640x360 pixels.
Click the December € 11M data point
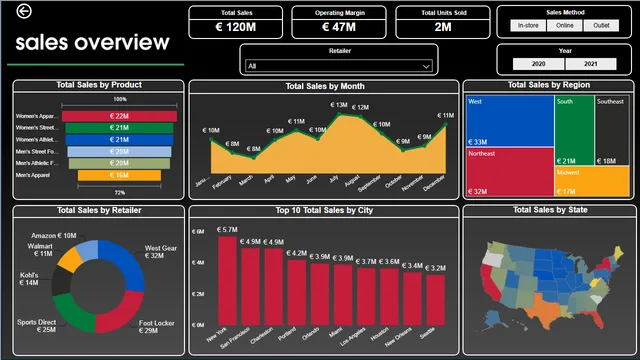pyautogui.click(x=446, y=124)
